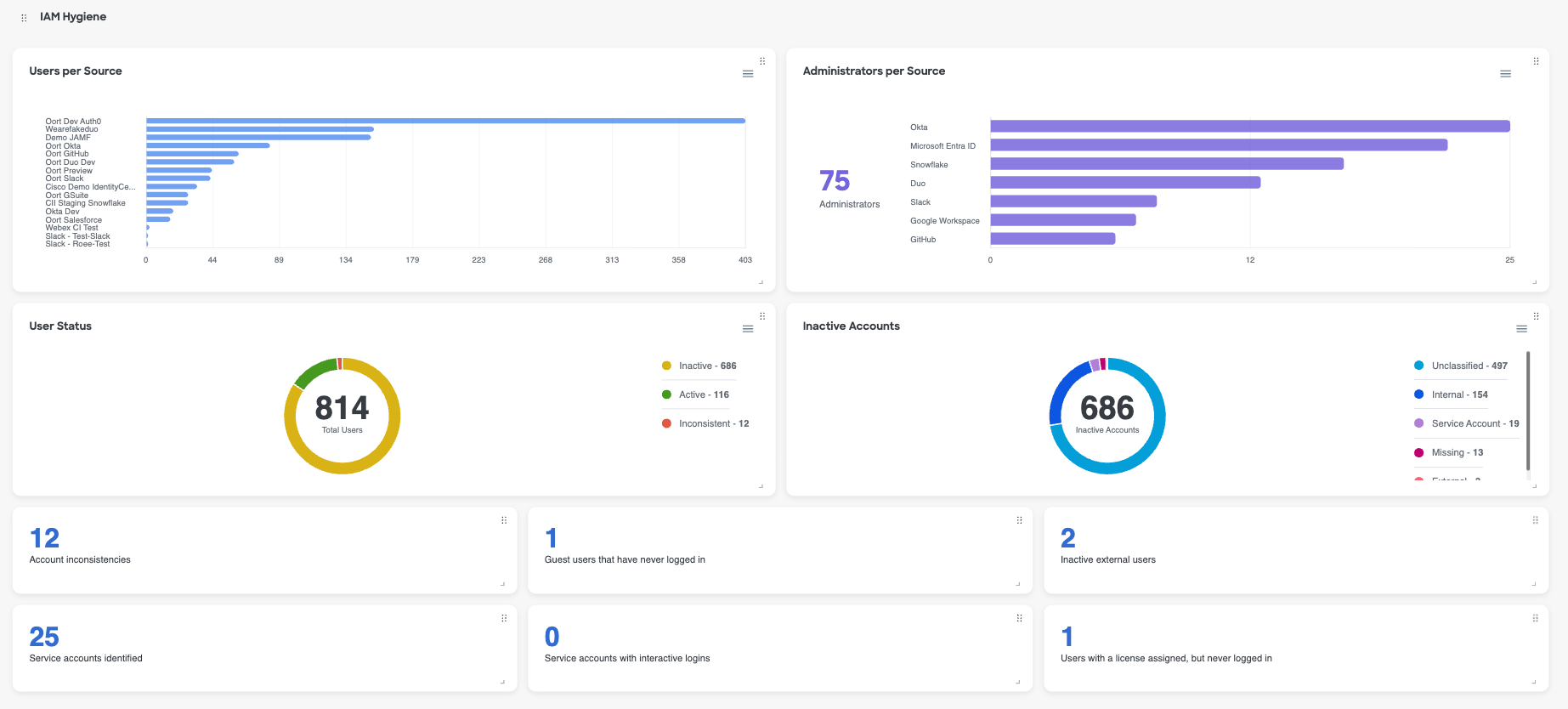Screen dimensions: 1568x709
Task: Open Users per Source hamburger menu
Action: pyautogui.click(x=748, y=74)
